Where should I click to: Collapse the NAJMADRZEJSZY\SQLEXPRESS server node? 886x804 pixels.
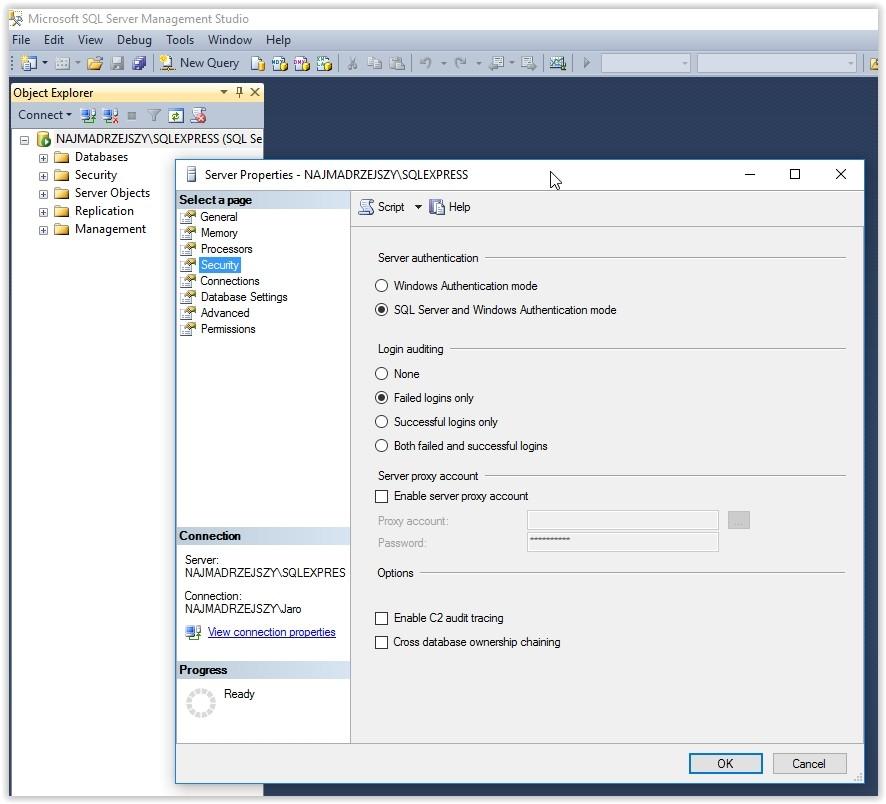tap(24, 140)
